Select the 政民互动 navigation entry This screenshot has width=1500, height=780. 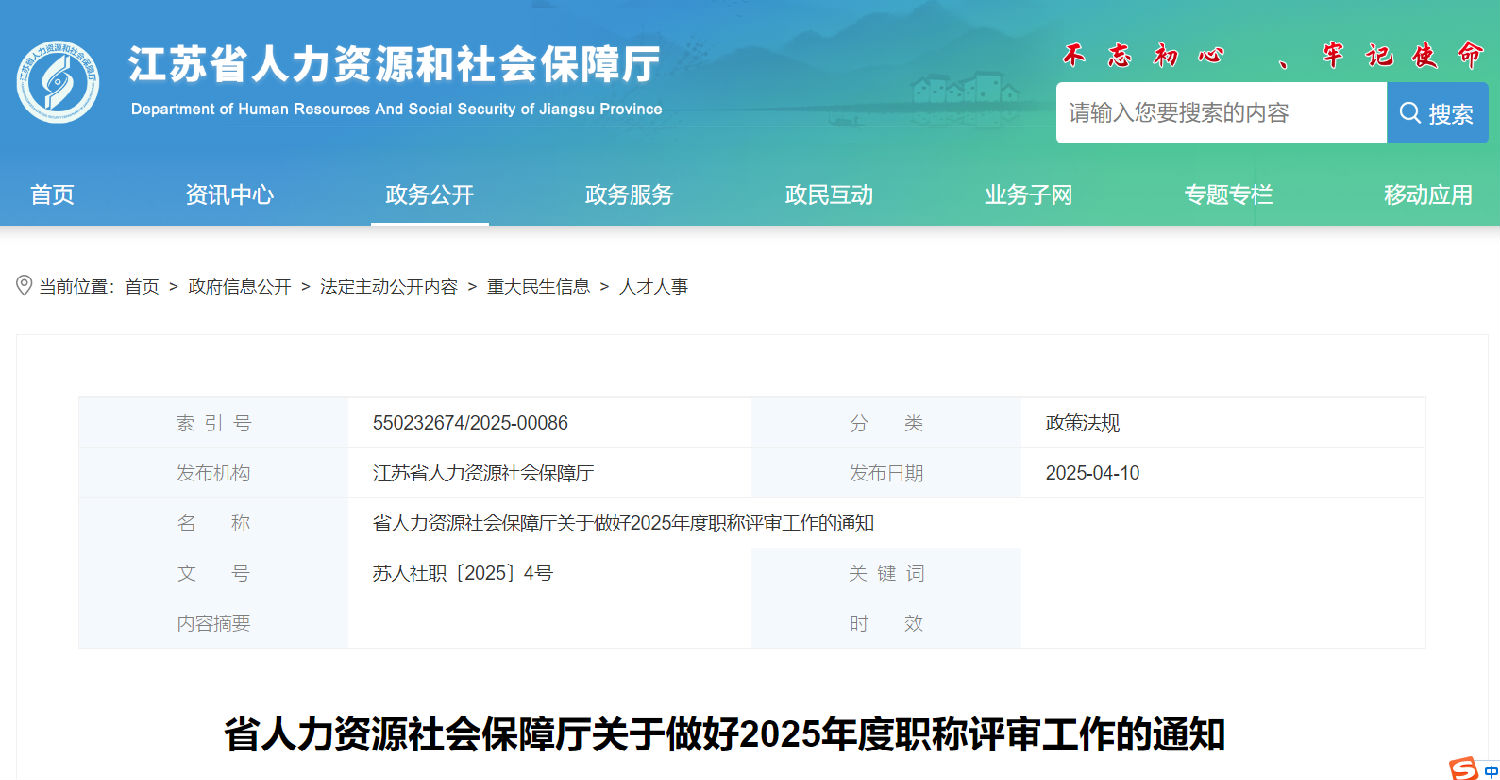(x=828, y=195)
